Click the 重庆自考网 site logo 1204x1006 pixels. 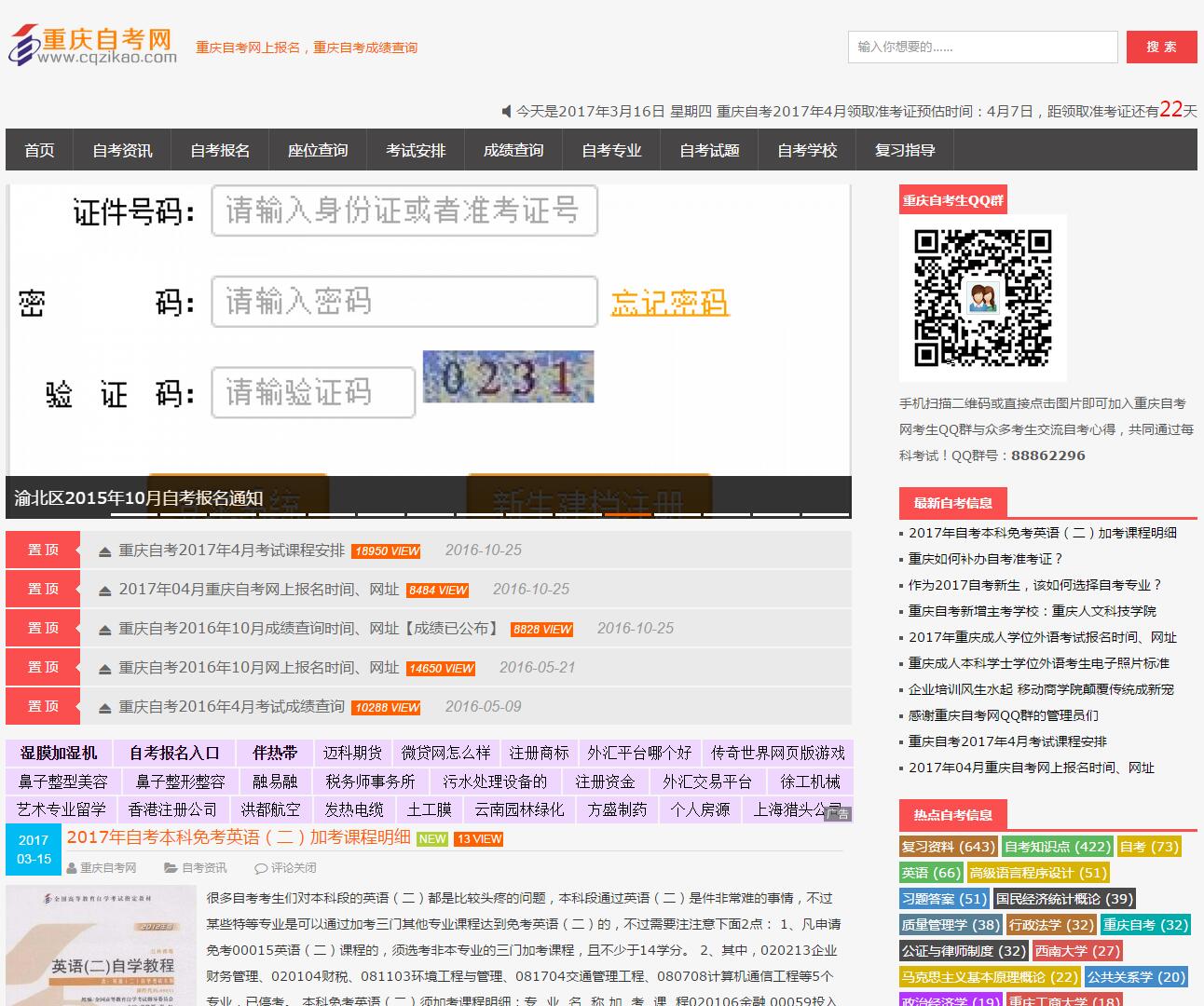click(x=92, y=46)
